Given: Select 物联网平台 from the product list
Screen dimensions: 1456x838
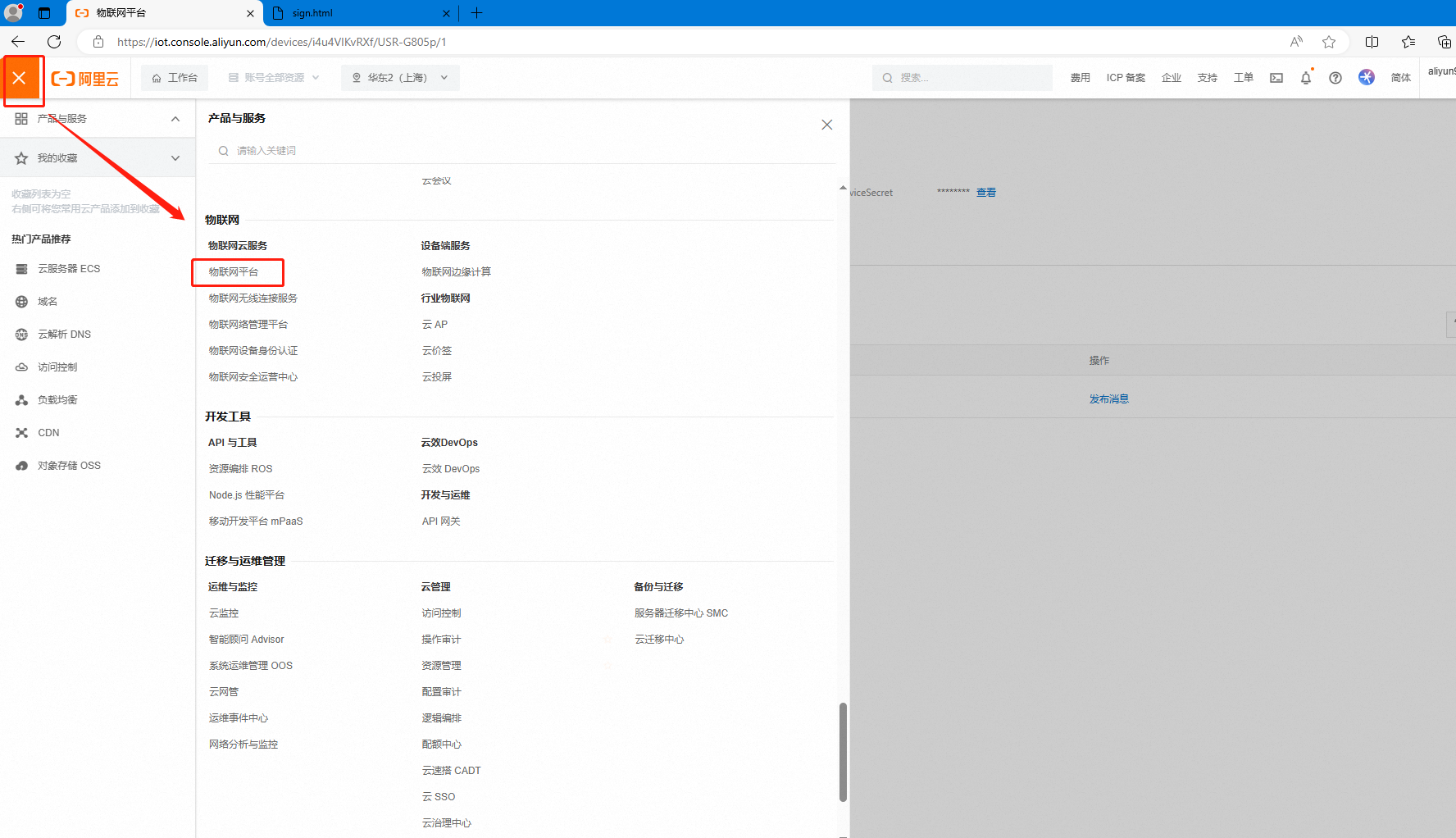Looking at the screenshot, I should point(234,272).
